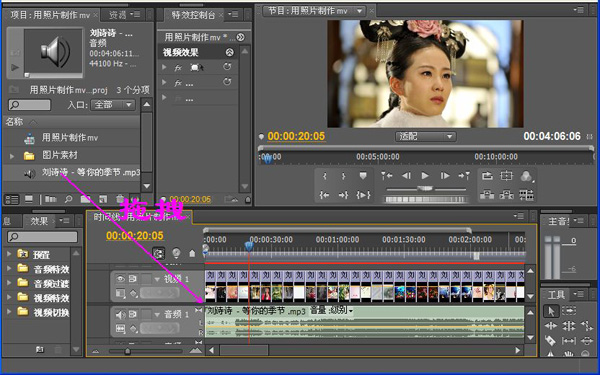
Task: Expand the 预置 effects folder
Action: (9, 254)
